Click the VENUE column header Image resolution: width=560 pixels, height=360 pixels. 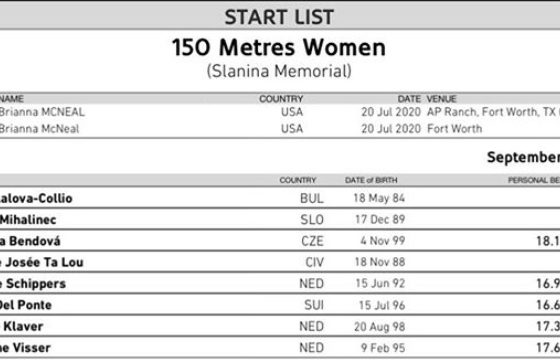(x=441, y=99)
